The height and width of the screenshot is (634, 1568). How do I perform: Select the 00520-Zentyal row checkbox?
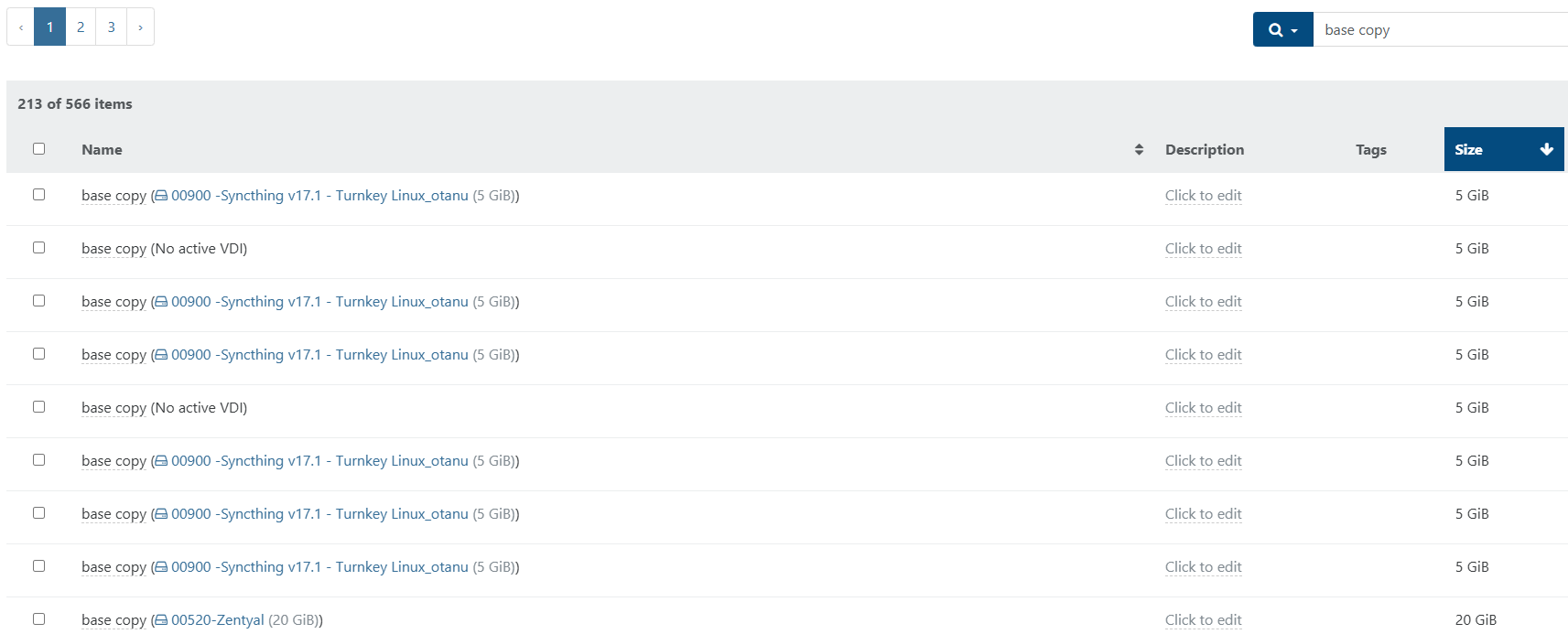pos(38,618)
